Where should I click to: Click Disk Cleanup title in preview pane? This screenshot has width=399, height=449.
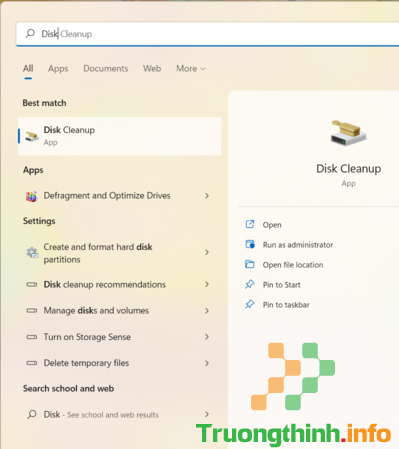348,169
